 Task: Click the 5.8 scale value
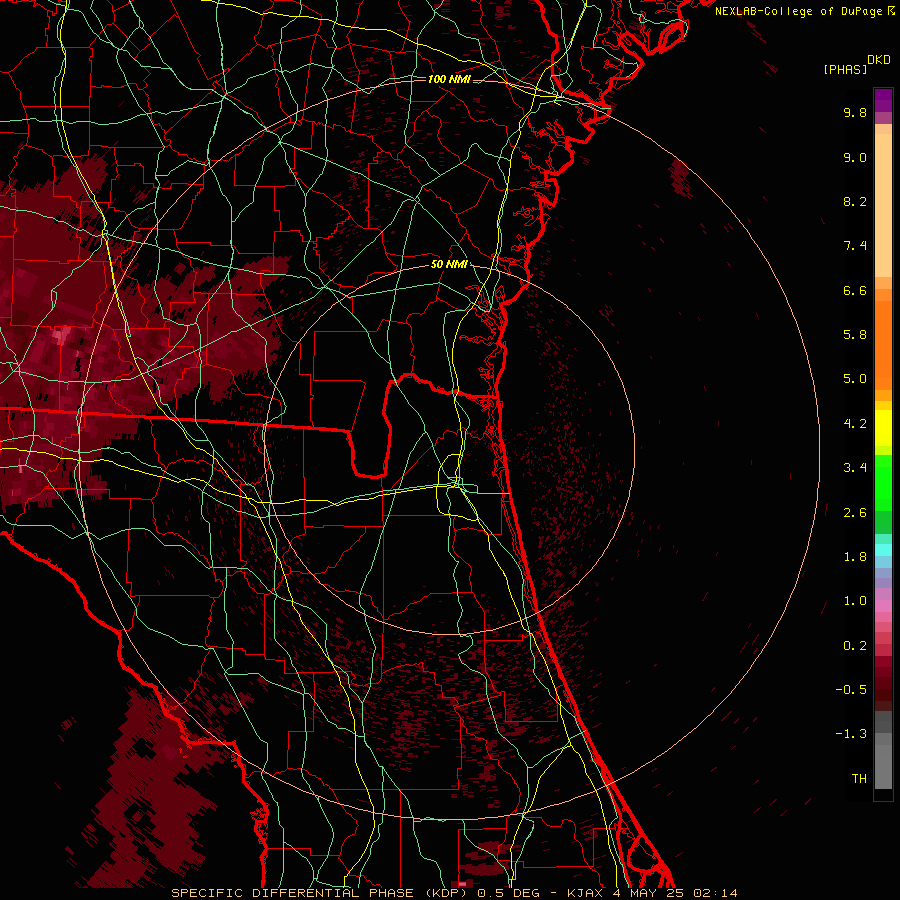[855, 335]
